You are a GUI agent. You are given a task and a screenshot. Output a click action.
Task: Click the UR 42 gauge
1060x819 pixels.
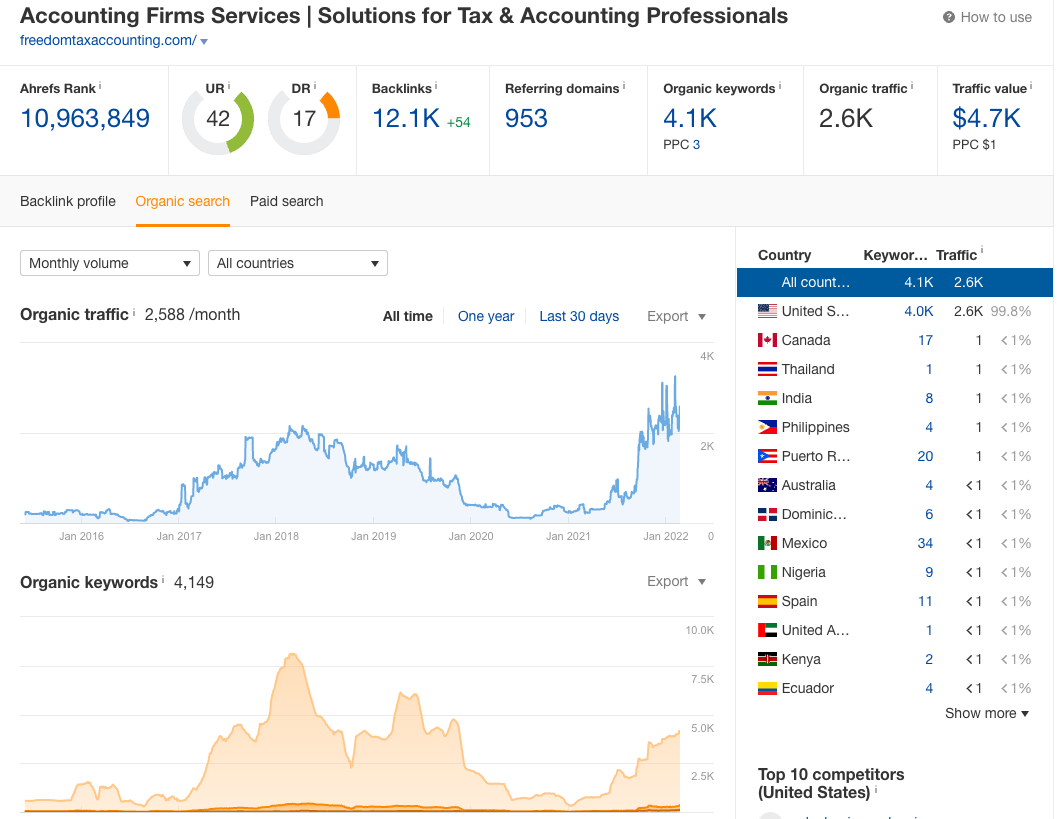click(218, 119)
